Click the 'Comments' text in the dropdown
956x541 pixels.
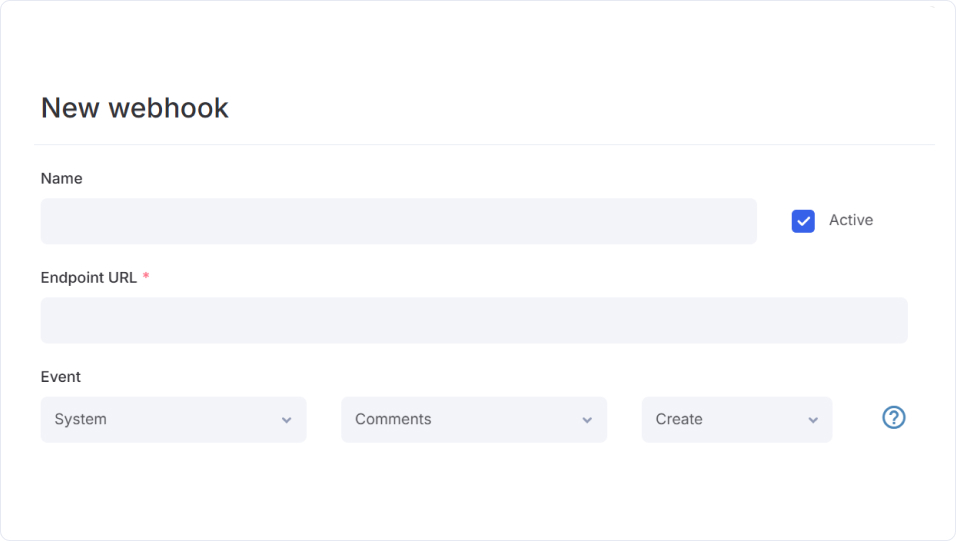(x=393, y=419)
